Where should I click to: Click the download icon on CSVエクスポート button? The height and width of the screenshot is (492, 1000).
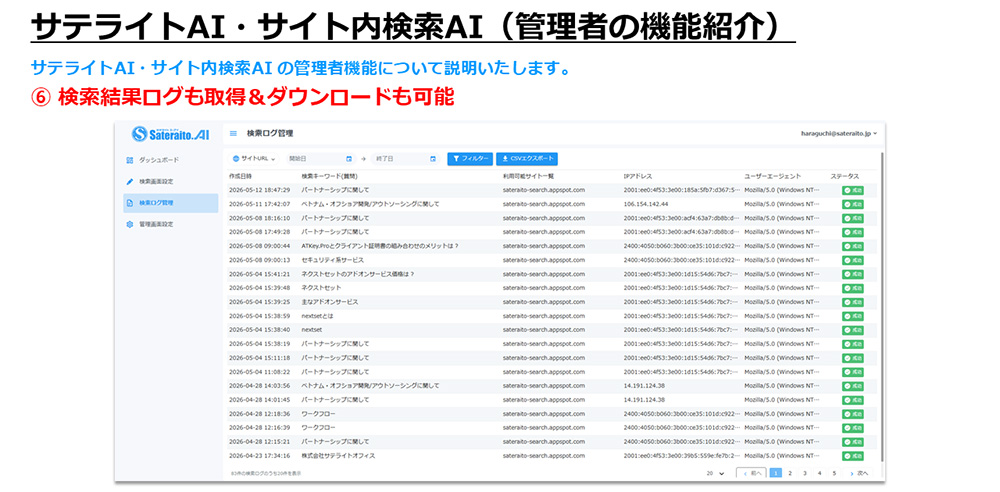click(505, 158)
